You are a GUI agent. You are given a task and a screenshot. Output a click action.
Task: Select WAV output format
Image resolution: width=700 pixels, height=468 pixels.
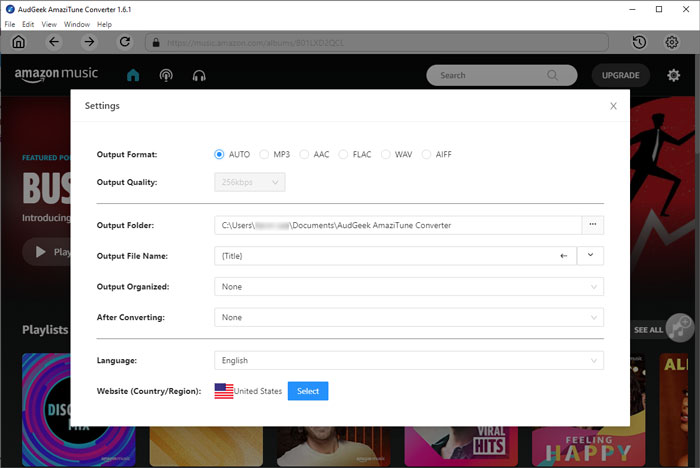click(x=386, y=155)
